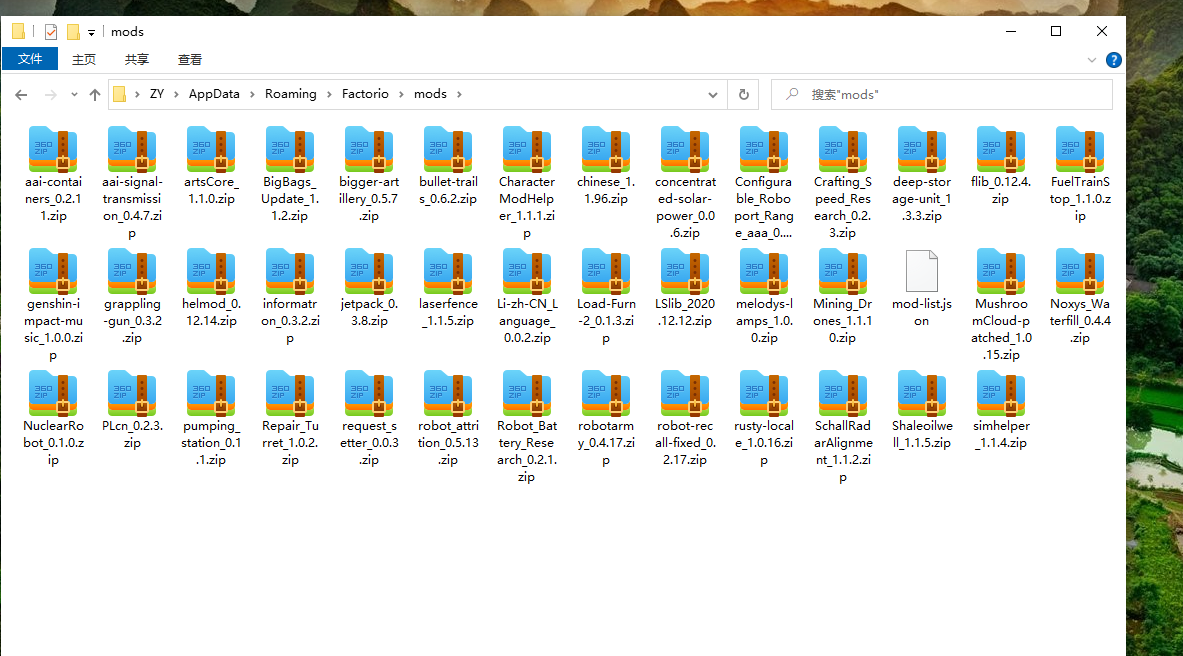
Task: Select the chinese_1.1.96.zip archive icon
Action: click(x=606, y=149)
